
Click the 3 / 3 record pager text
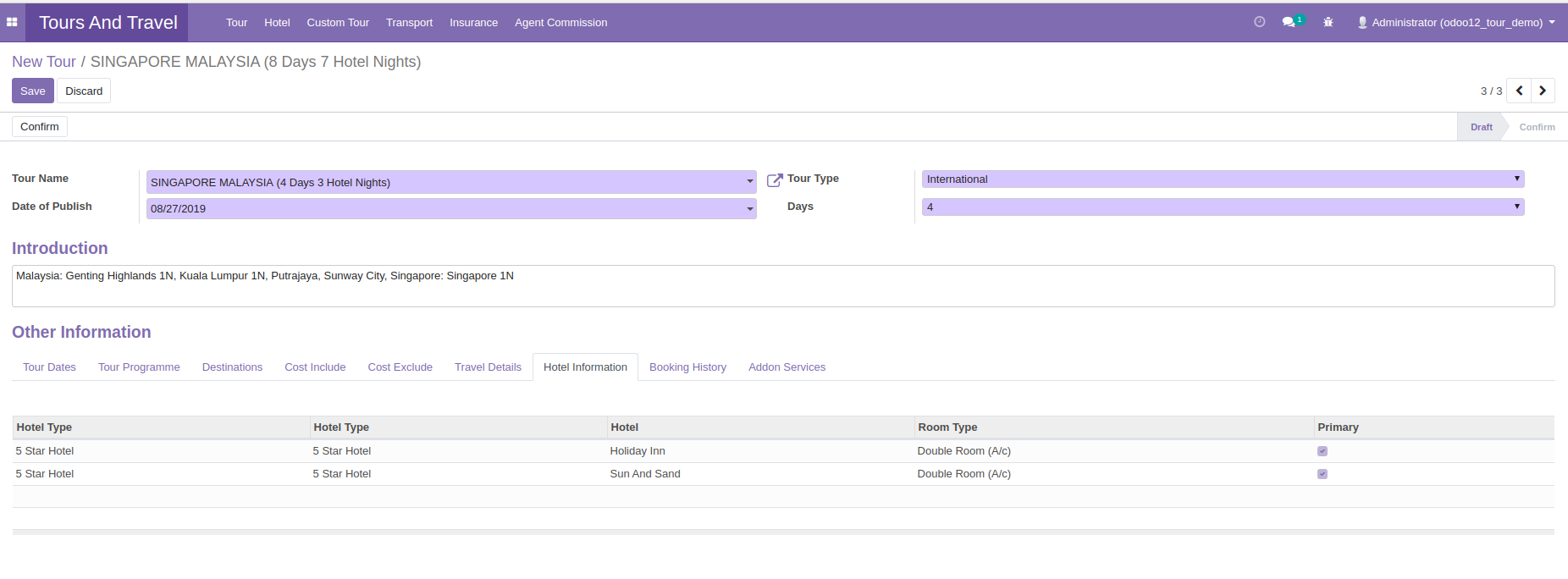(x=1491, y=91)
